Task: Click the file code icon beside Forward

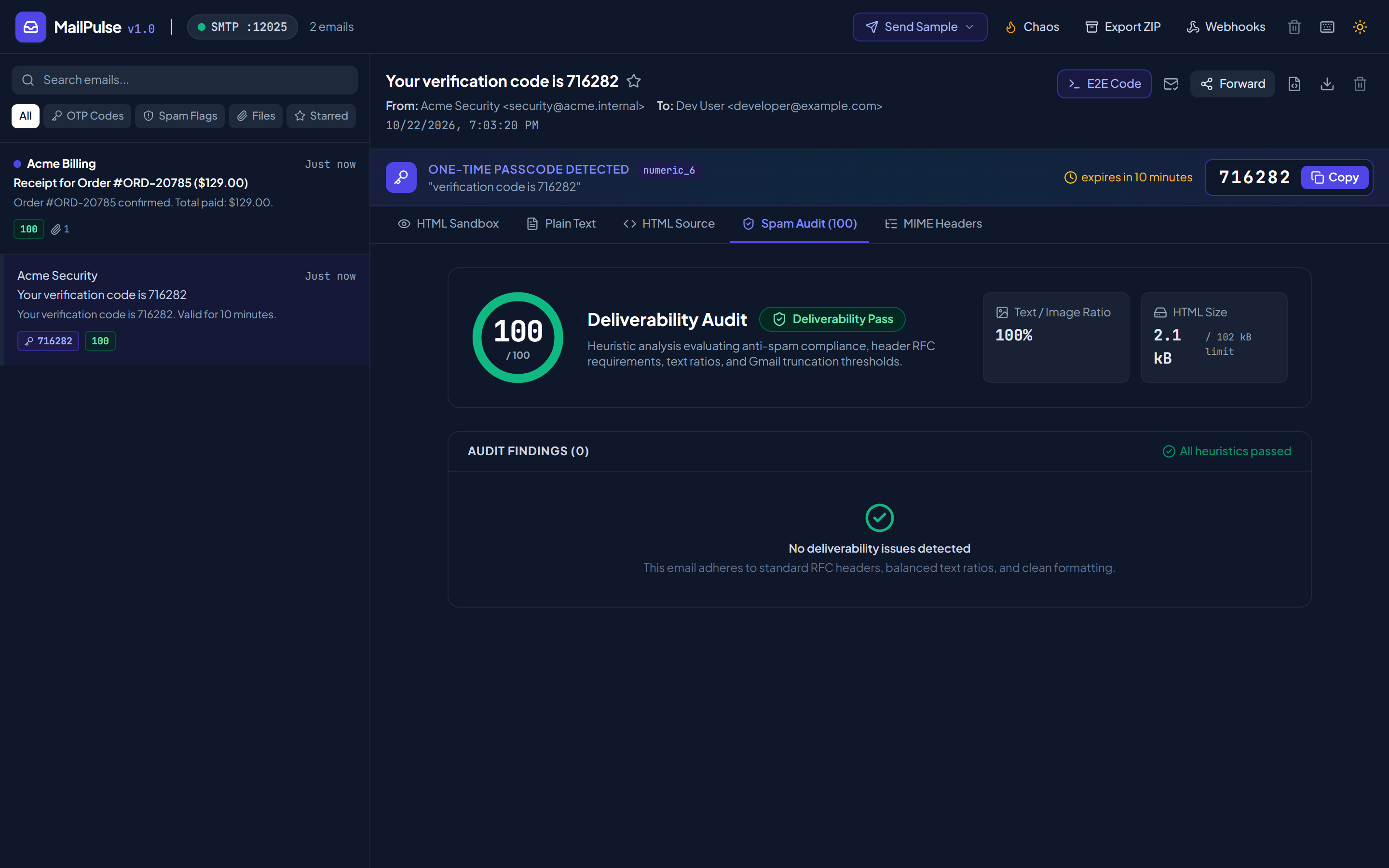Action: [x=1294, y=84]
